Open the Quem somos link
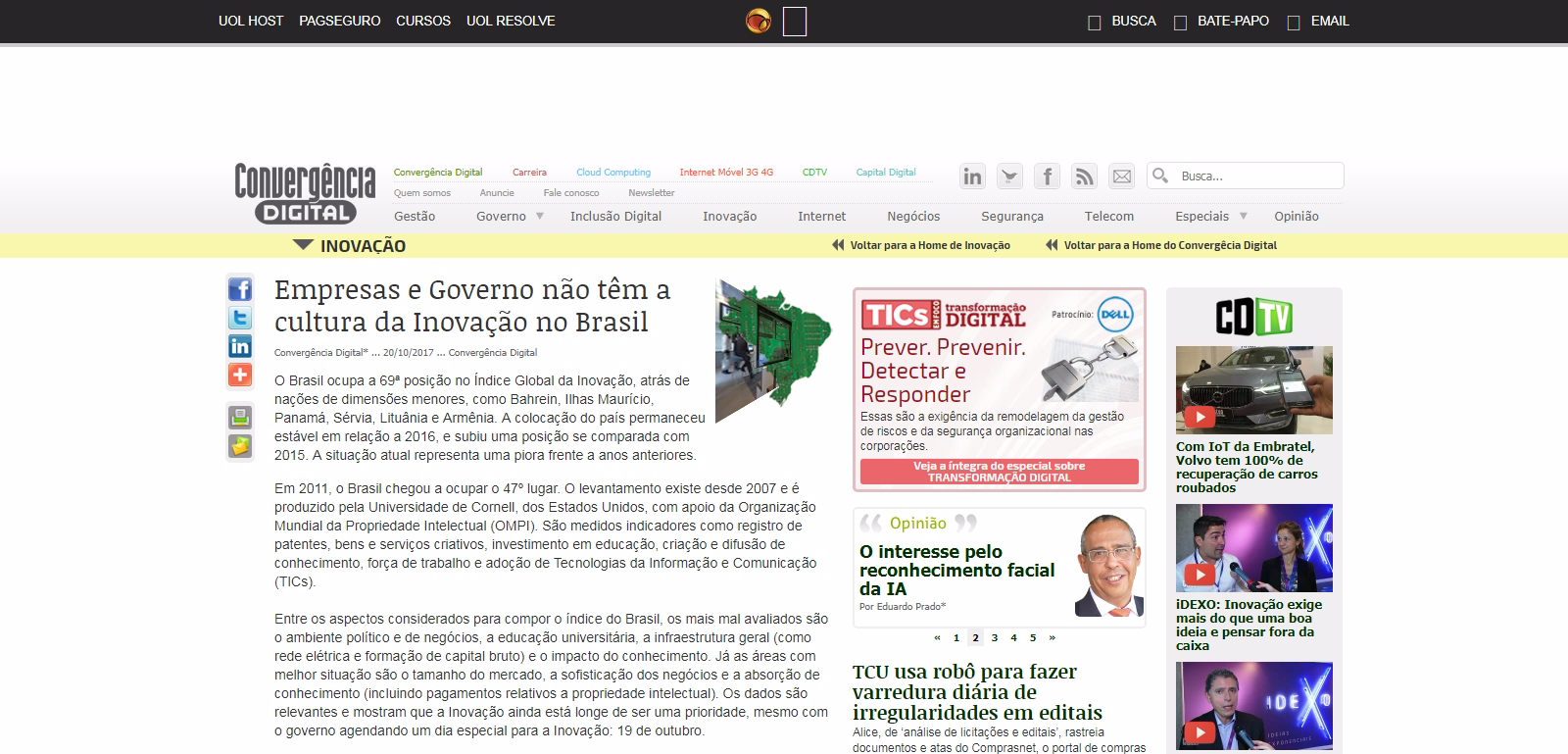This screenshot has height=754, width=1568. (422, 192)
